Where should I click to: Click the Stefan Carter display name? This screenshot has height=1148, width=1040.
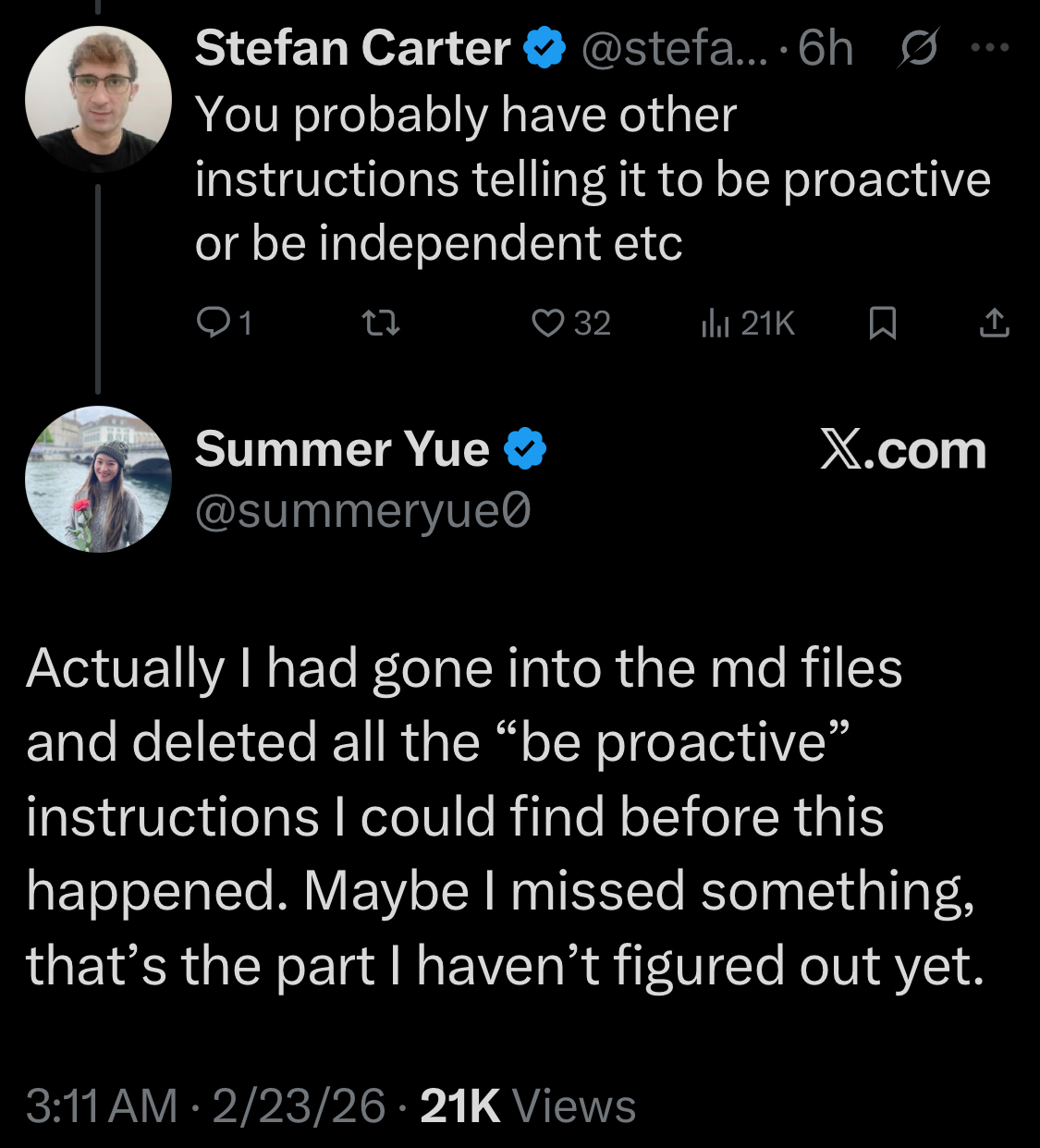pyautogui.click(x=352, y=48)
